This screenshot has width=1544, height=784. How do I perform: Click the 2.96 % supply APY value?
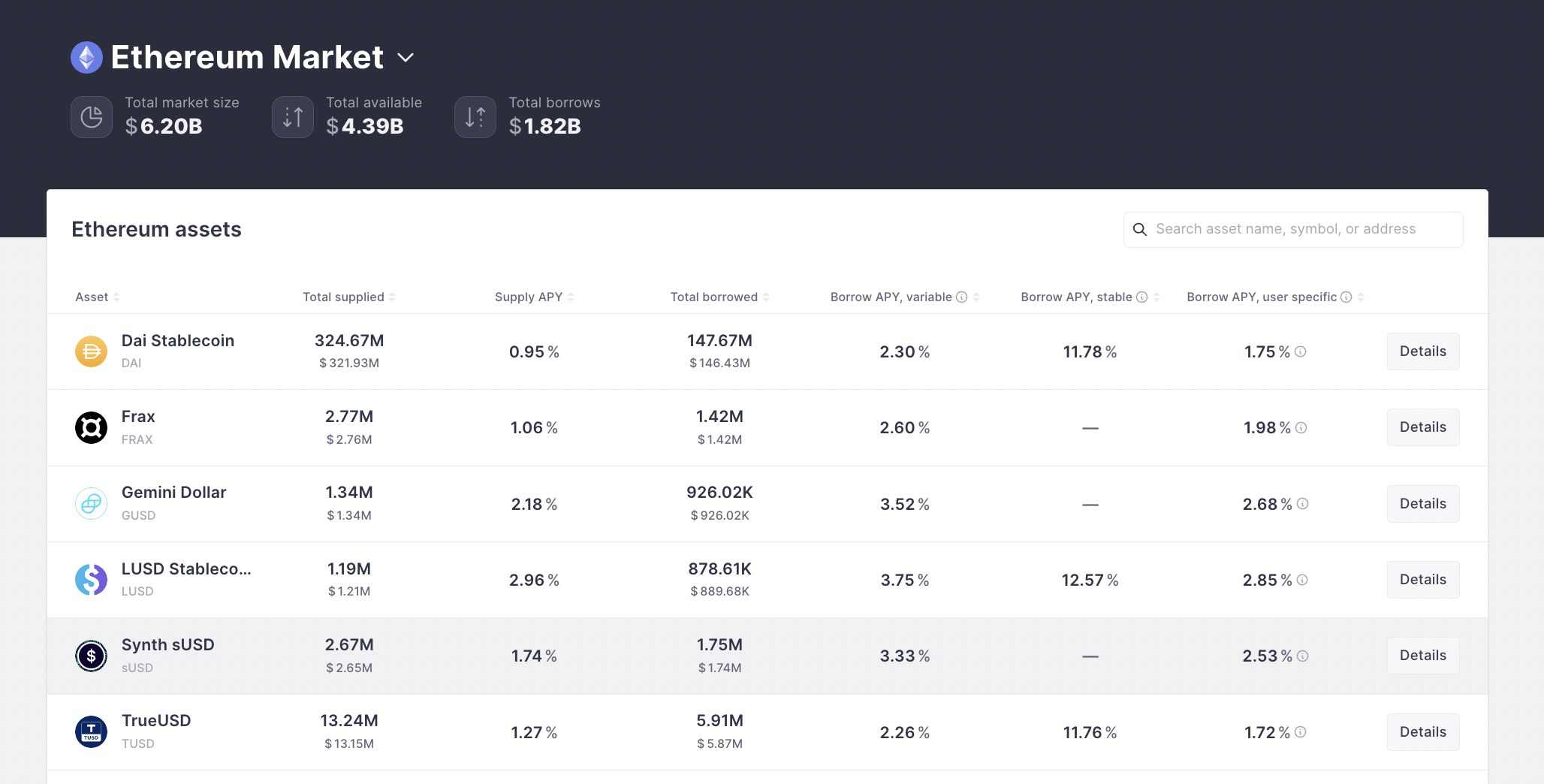(534, 580)
